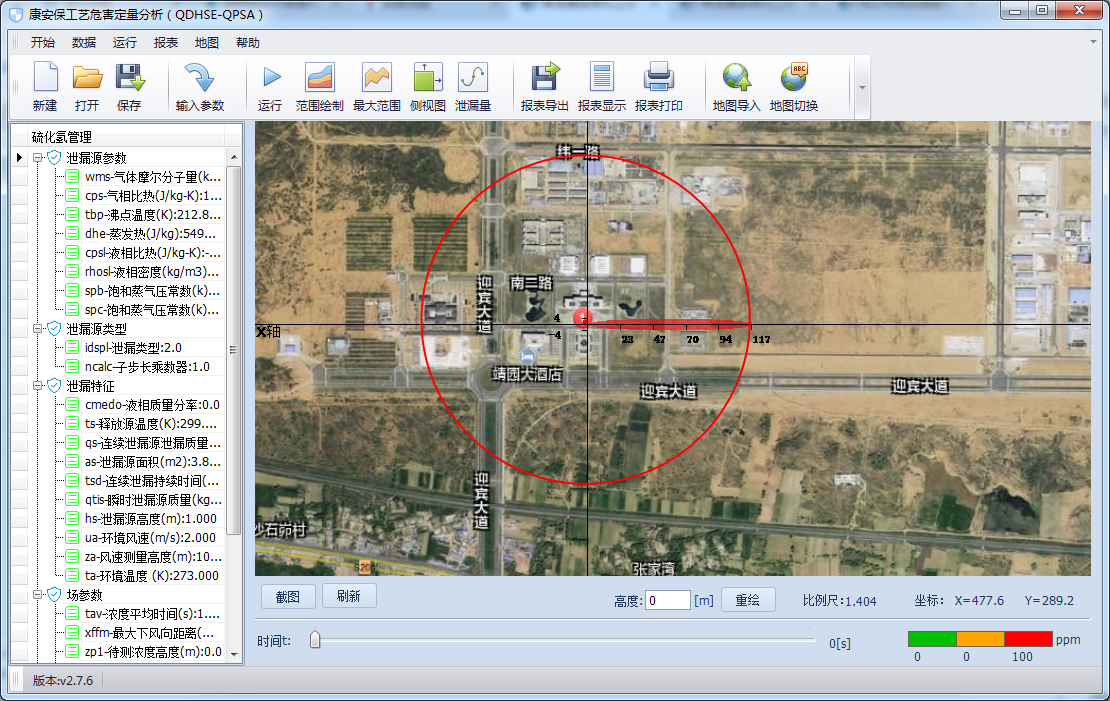The image size is (1110, 701).
Task: Collapse the 泄漏源参数 tree node
Action: (38, 158)
